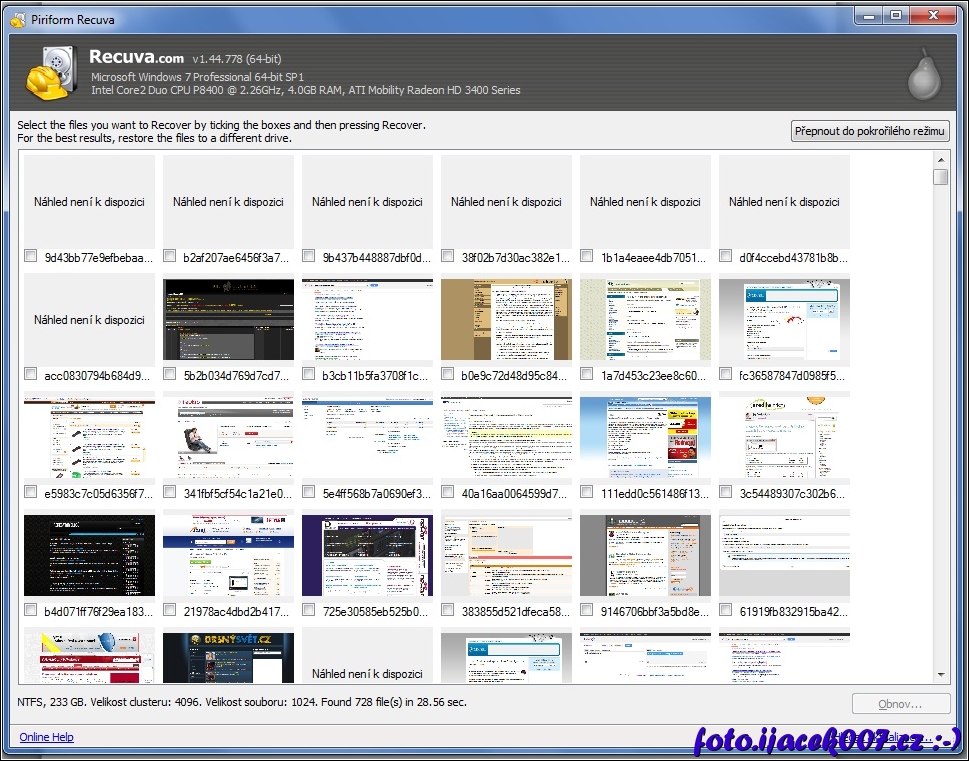
Task: Maximize the Piriform Recuva window
Action: [895, 16]
